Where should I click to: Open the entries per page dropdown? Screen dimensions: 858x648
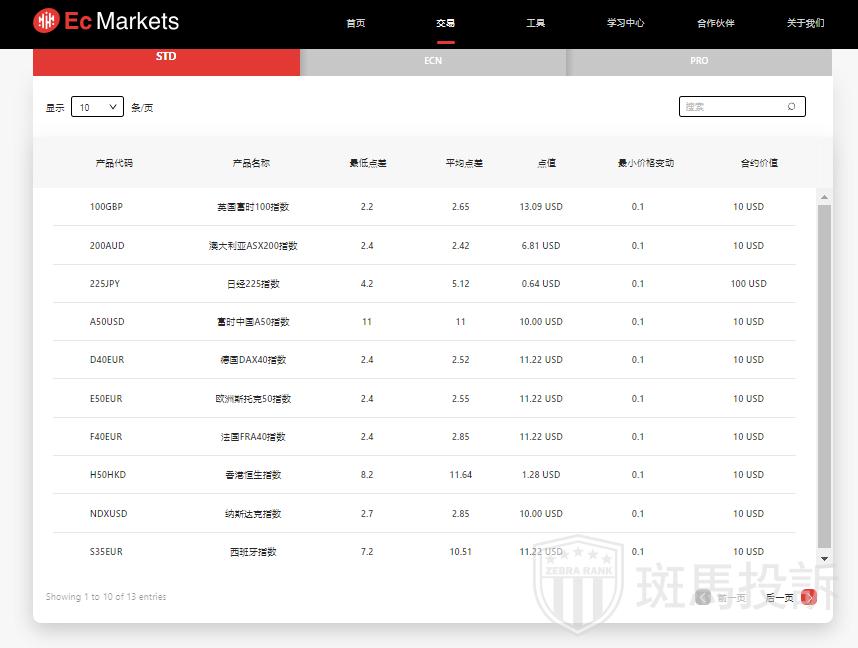click(97, 107)
